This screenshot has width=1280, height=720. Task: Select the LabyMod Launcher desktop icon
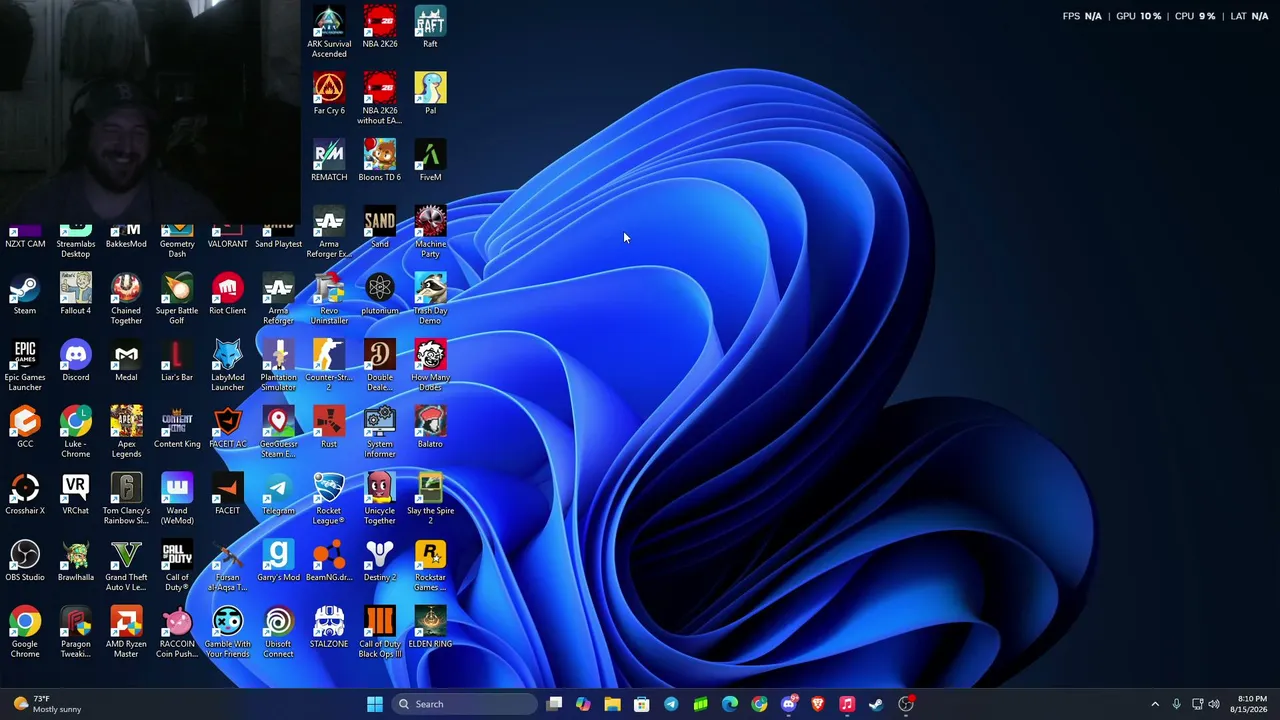coord(227,366)
